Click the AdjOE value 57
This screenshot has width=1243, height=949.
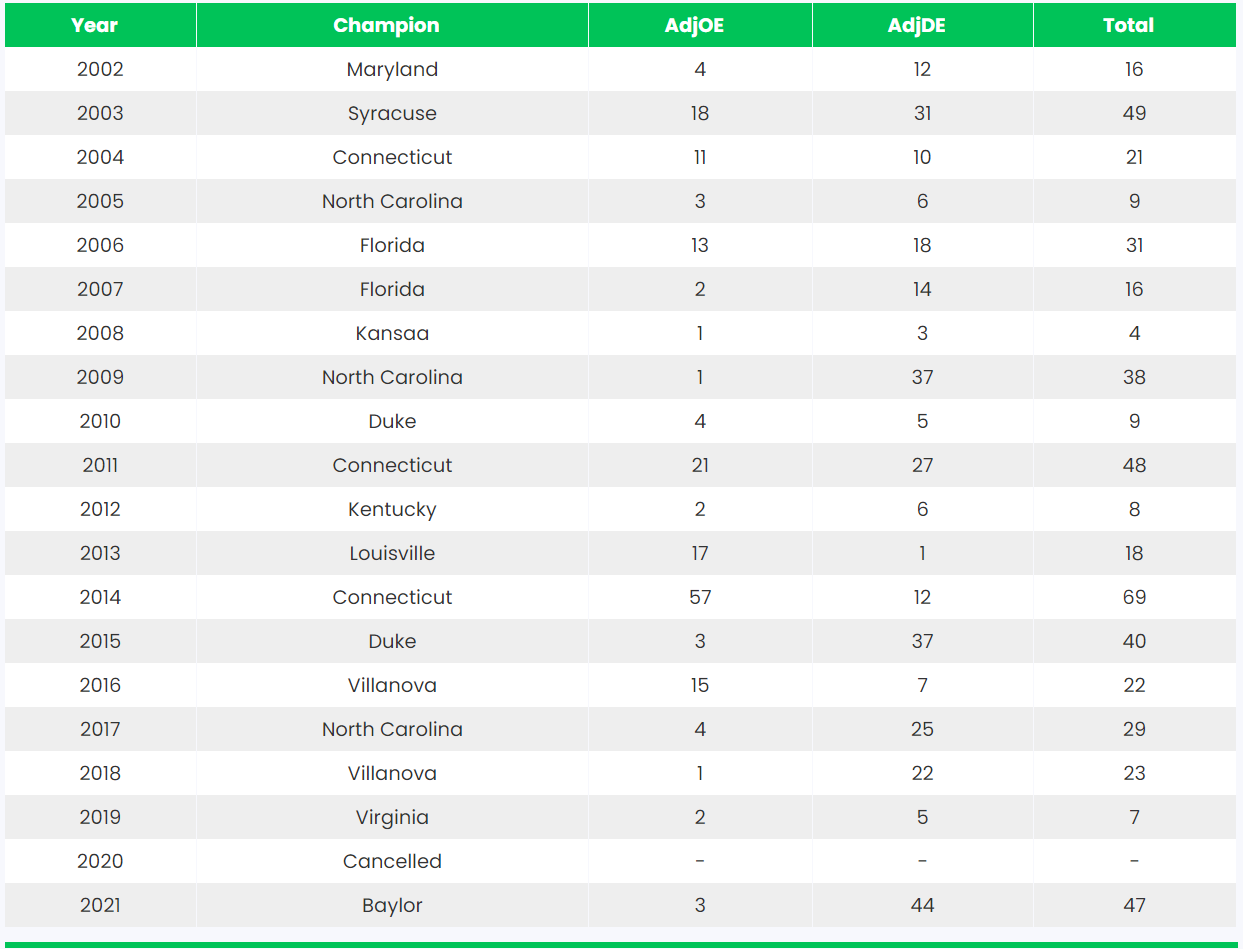pyautogui.click(x=700, y=597)
